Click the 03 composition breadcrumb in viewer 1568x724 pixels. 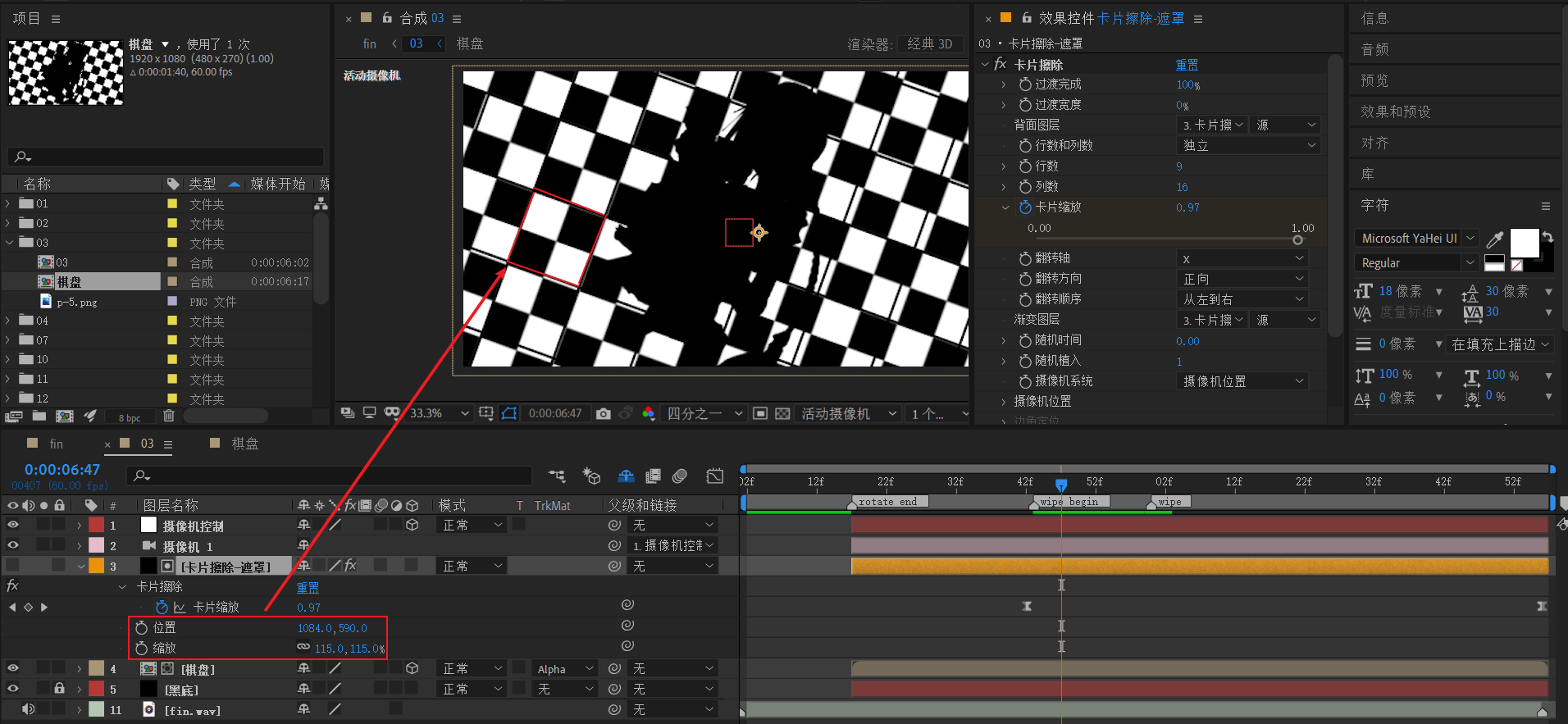pos(417,43)
